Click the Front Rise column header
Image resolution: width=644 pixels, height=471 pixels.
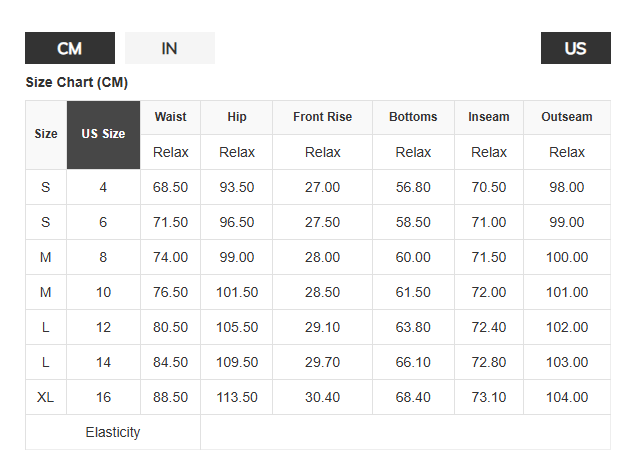[x=322, y=117]
